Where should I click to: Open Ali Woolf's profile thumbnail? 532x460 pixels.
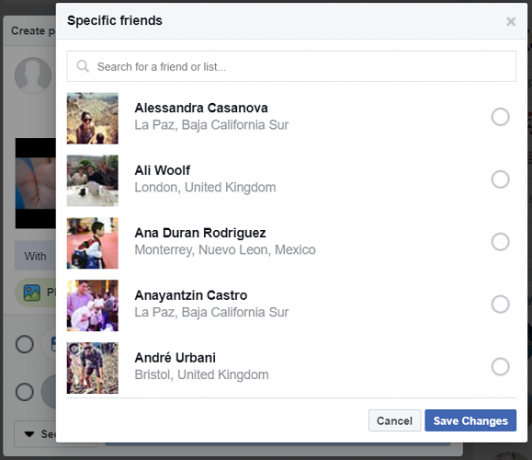point(93,181)
